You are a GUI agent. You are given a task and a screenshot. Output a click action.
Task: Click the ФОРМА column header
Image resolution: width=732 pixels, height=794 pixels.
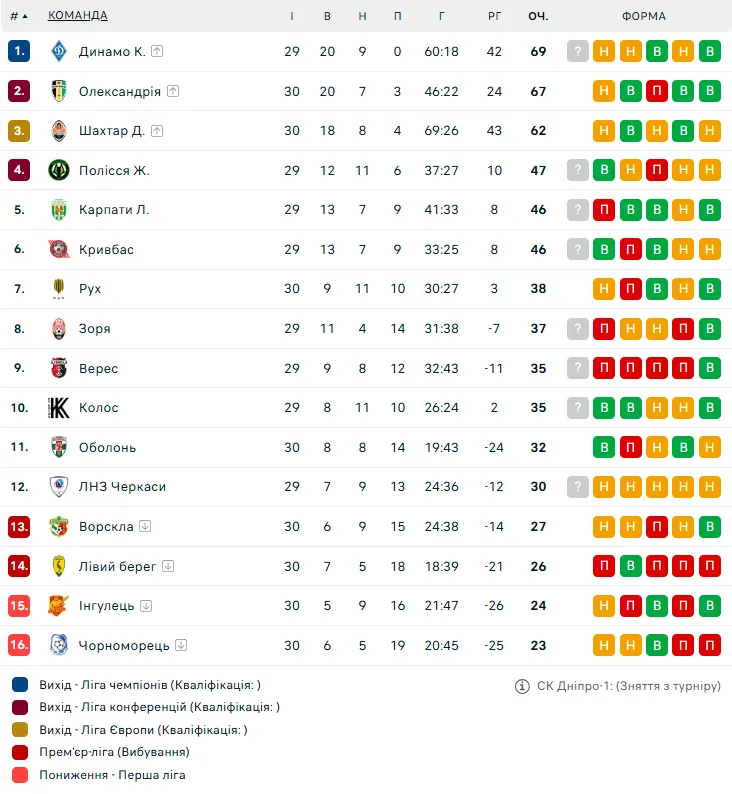click(643, 16)
